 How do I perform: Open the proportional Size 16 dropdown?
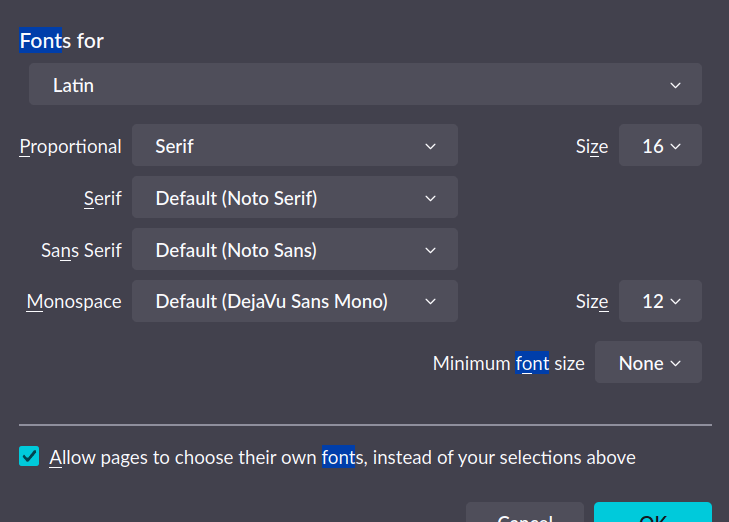660,146
